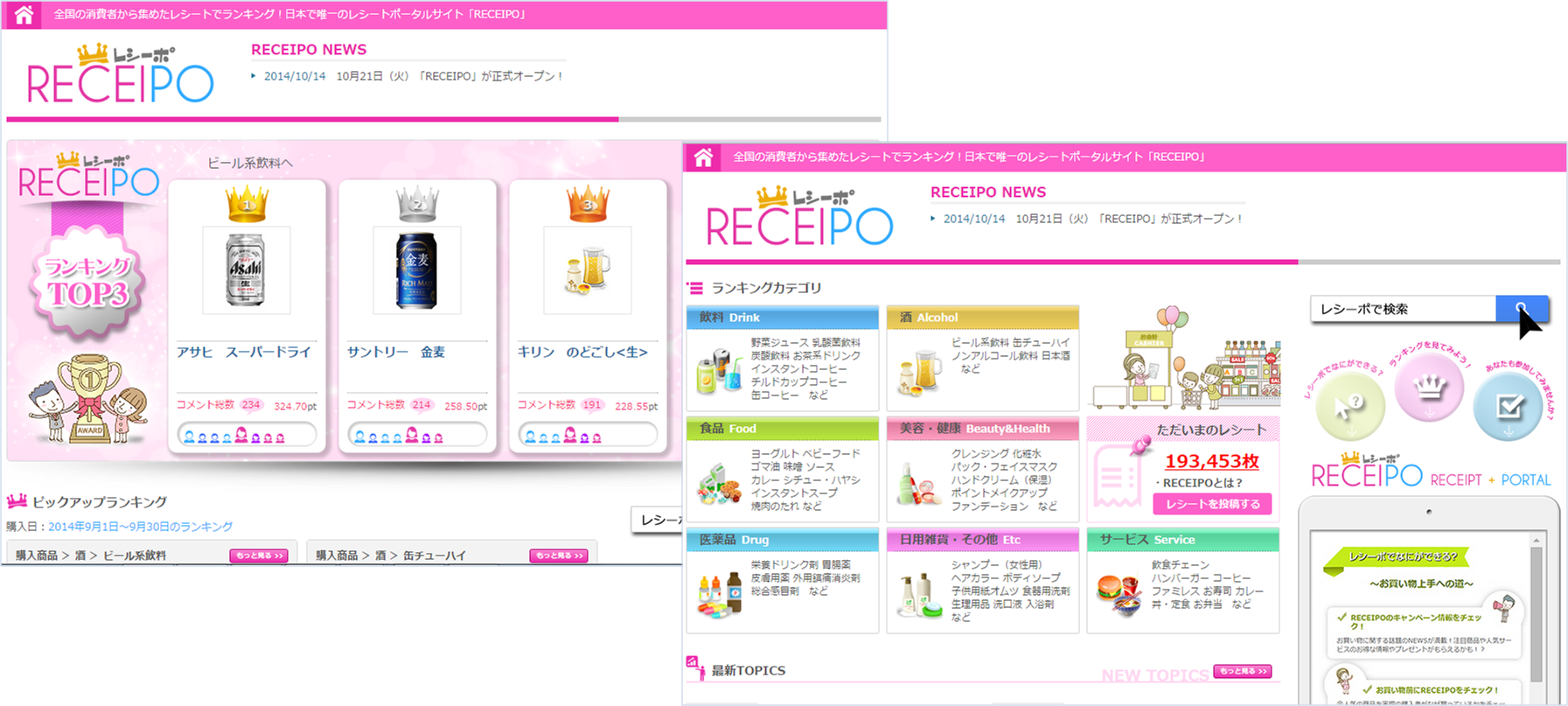
Task: Open the Drug category medicine bottles icon
Action: click(720, 593)
